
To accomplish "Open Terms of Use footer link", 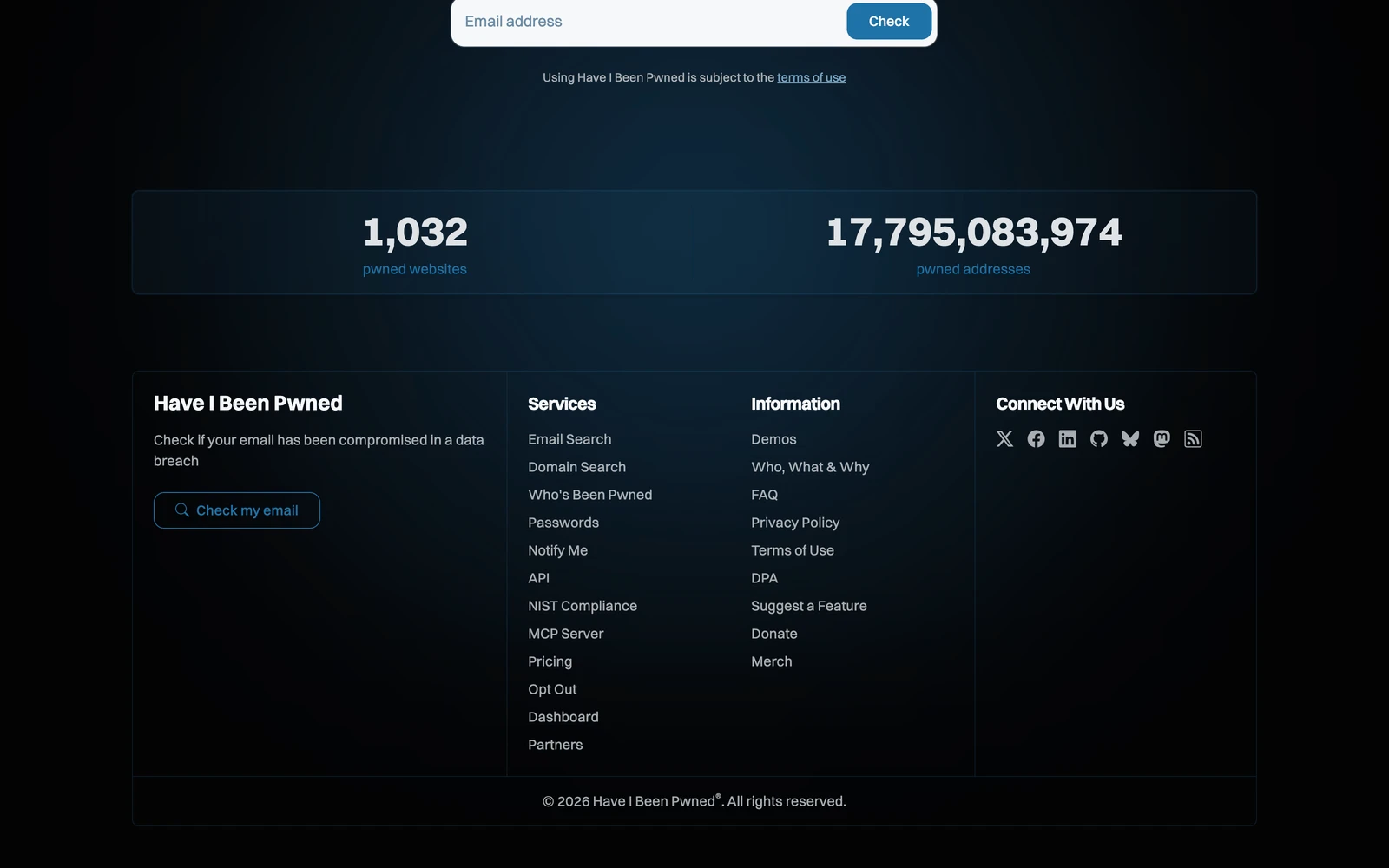I will 793,550.
